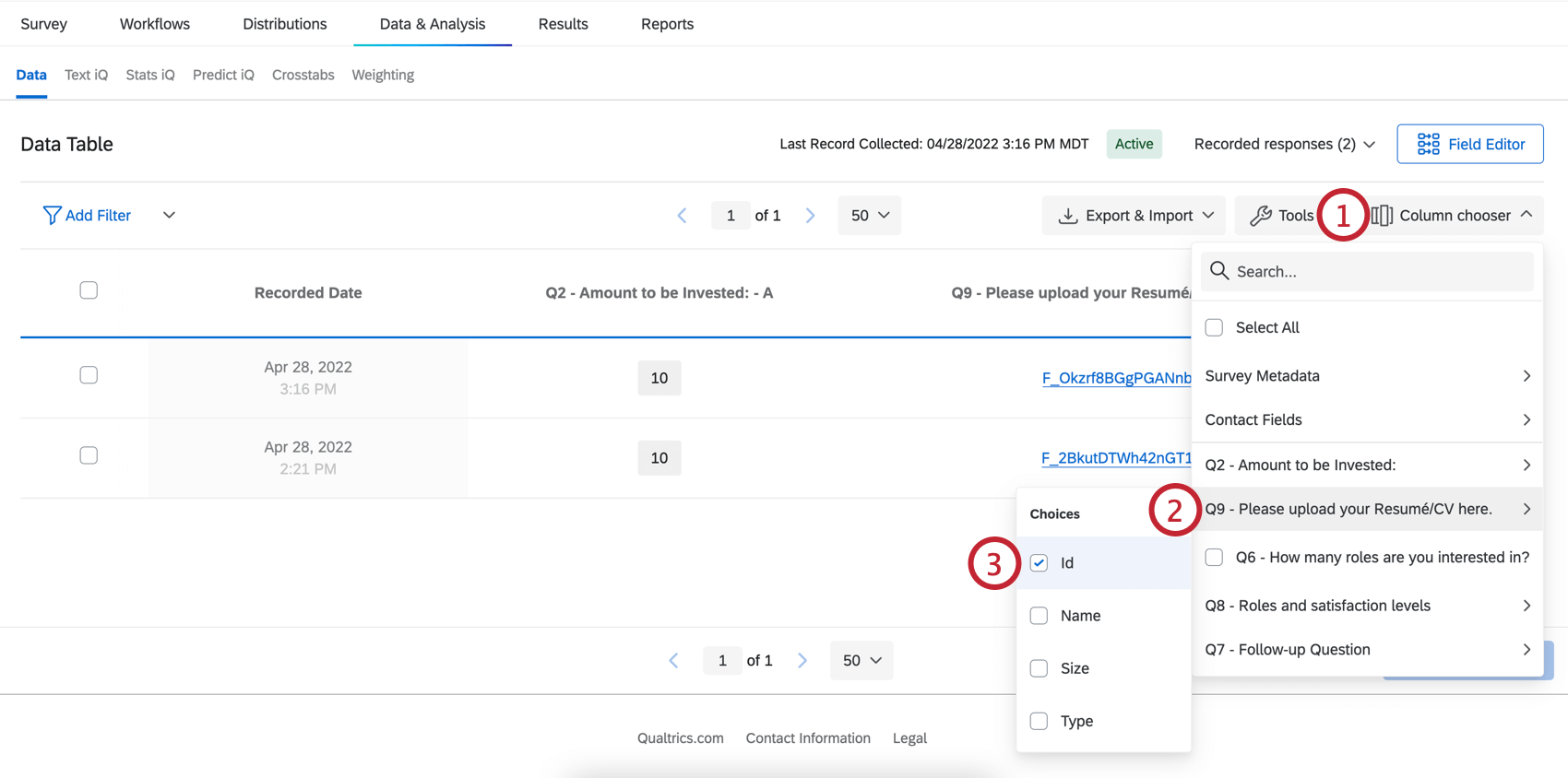Uncheck the Id choice checkbox
The width and height of the screenshot is (1568, 778).
click(1039, 563)
